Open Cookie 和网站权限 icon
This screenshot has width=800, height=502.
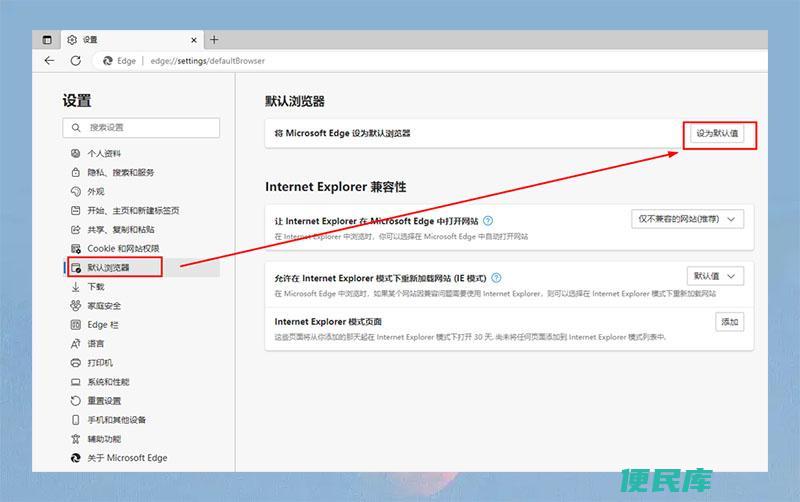click(76, 248)
